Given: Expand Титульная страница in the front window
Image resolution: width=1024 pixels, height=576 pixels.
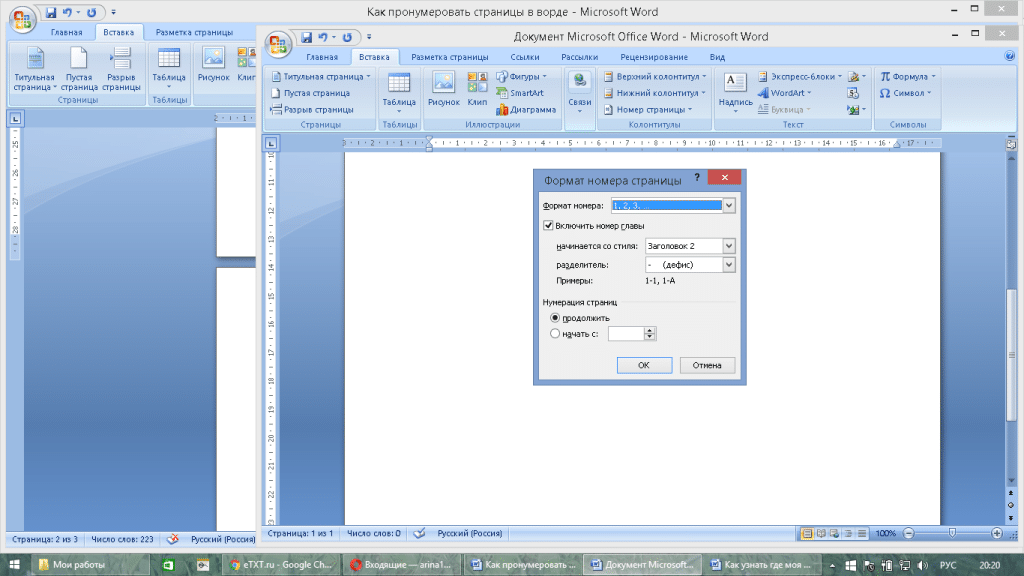Looking at the screenshot, I should (x=368, y=77).
